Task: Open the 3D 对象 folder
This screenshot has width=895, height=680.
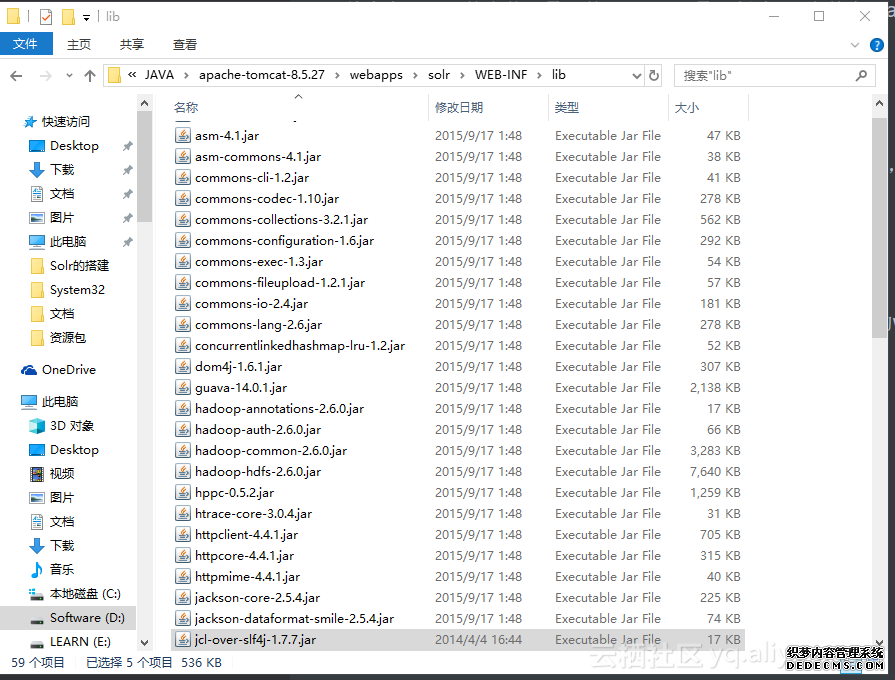Action: click(71, 426)
